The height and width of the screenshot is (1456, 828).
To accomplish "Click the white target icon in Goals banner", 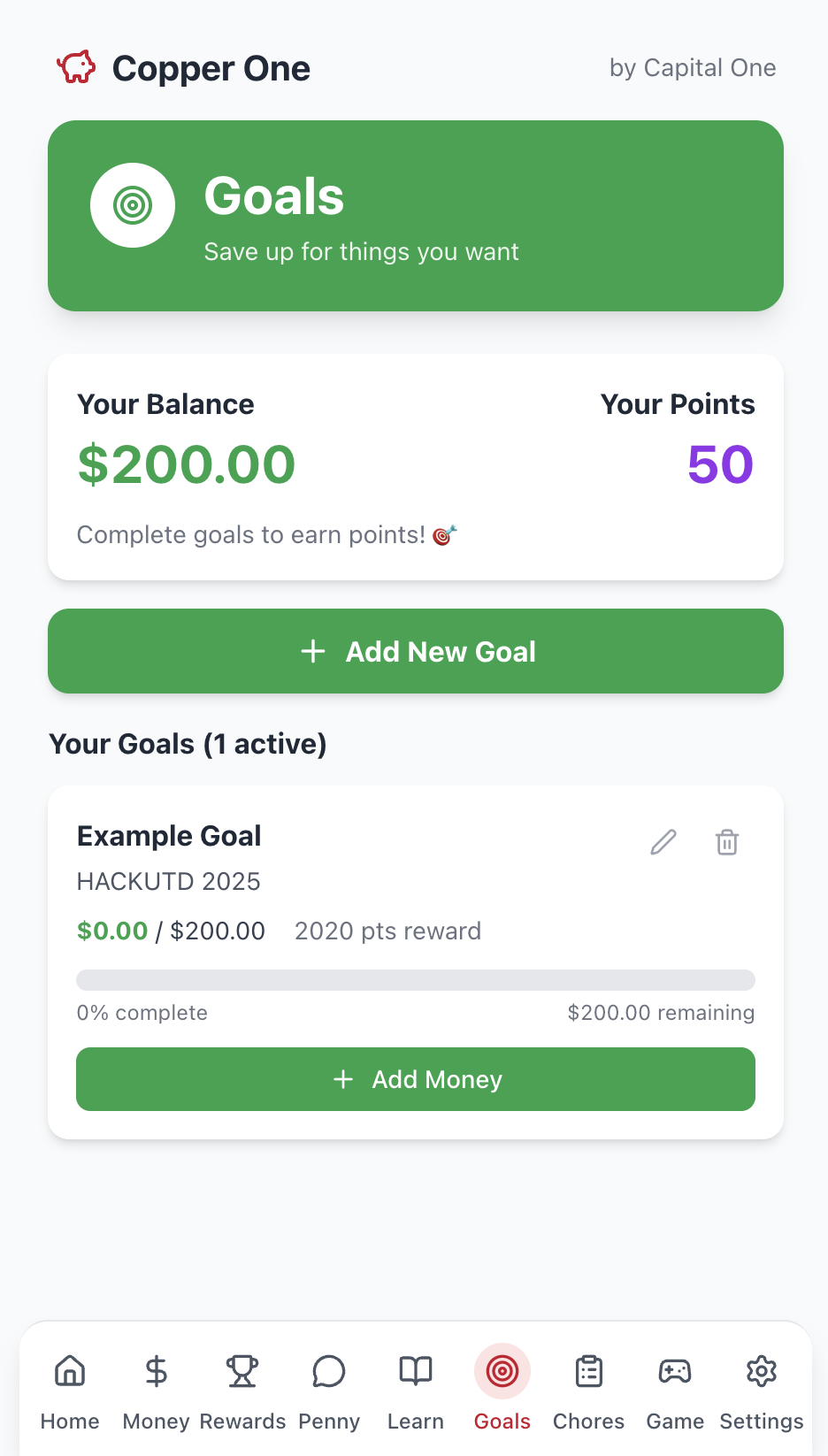I will pos(133,205).
